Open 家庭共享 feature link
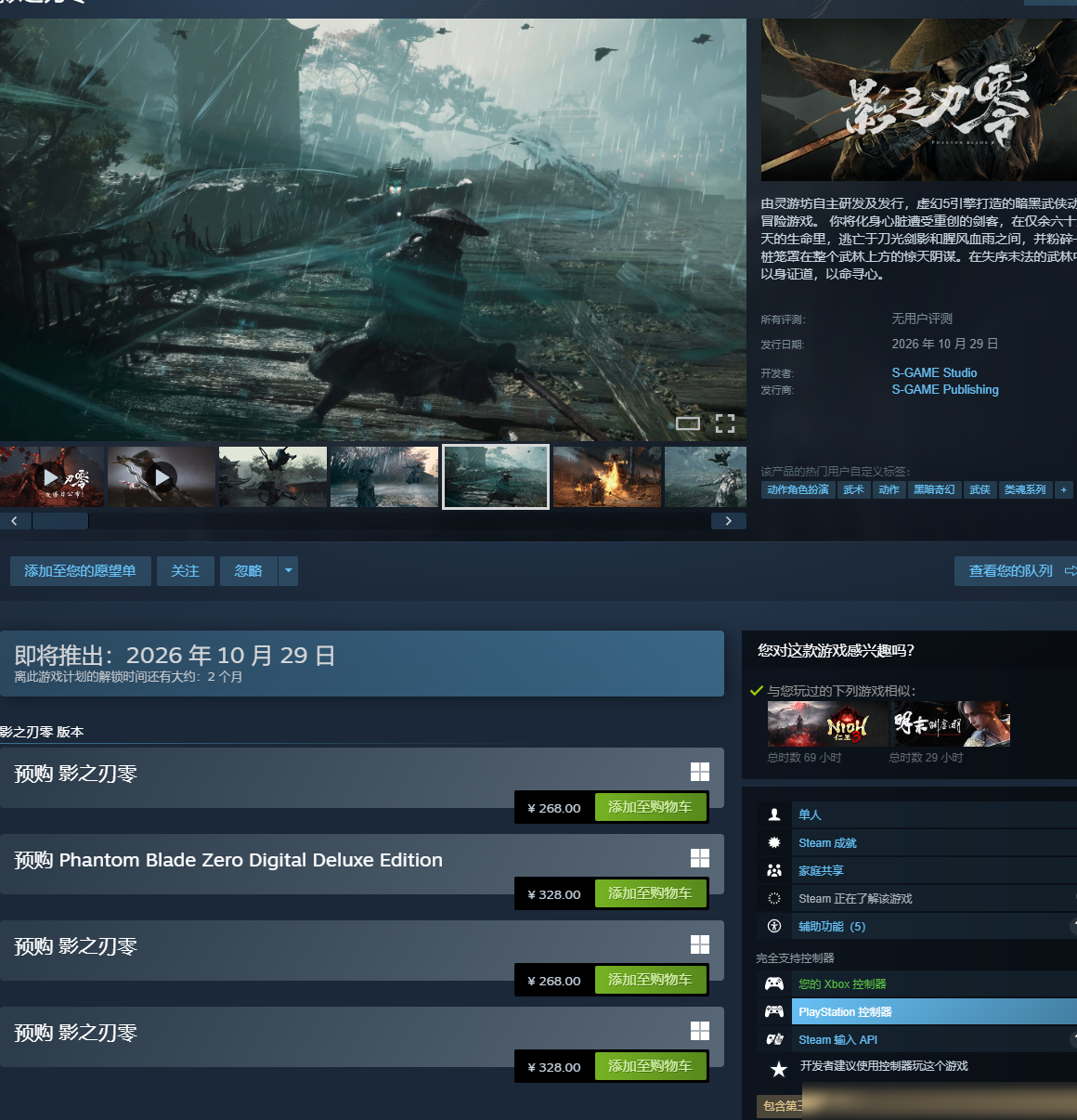Screen dimensions: 1077x1120 coord(821,871)
